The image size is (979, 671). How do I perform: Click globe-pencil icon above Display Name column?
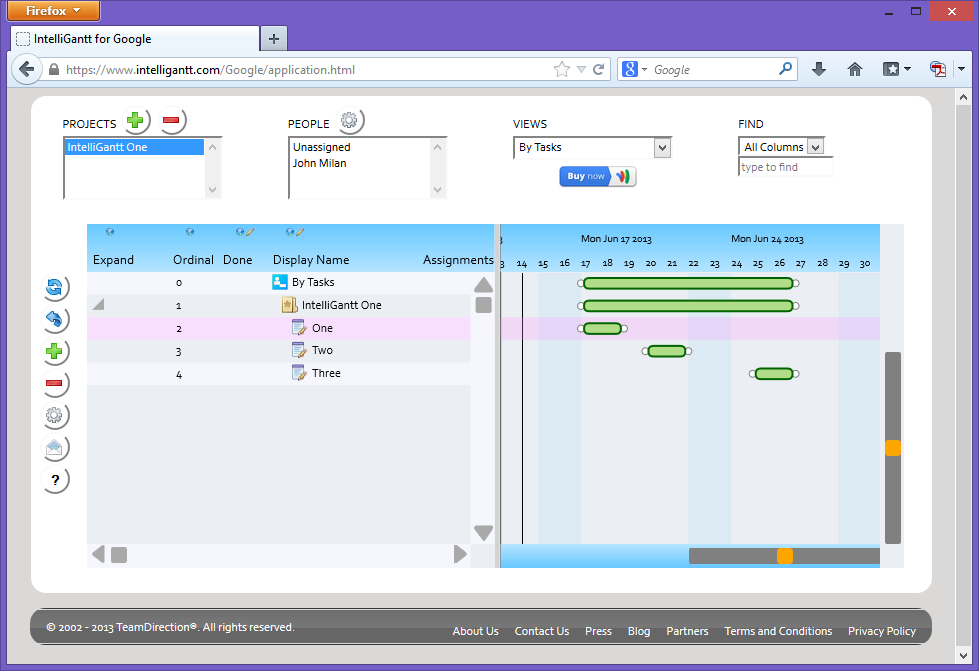click(294, 232)
